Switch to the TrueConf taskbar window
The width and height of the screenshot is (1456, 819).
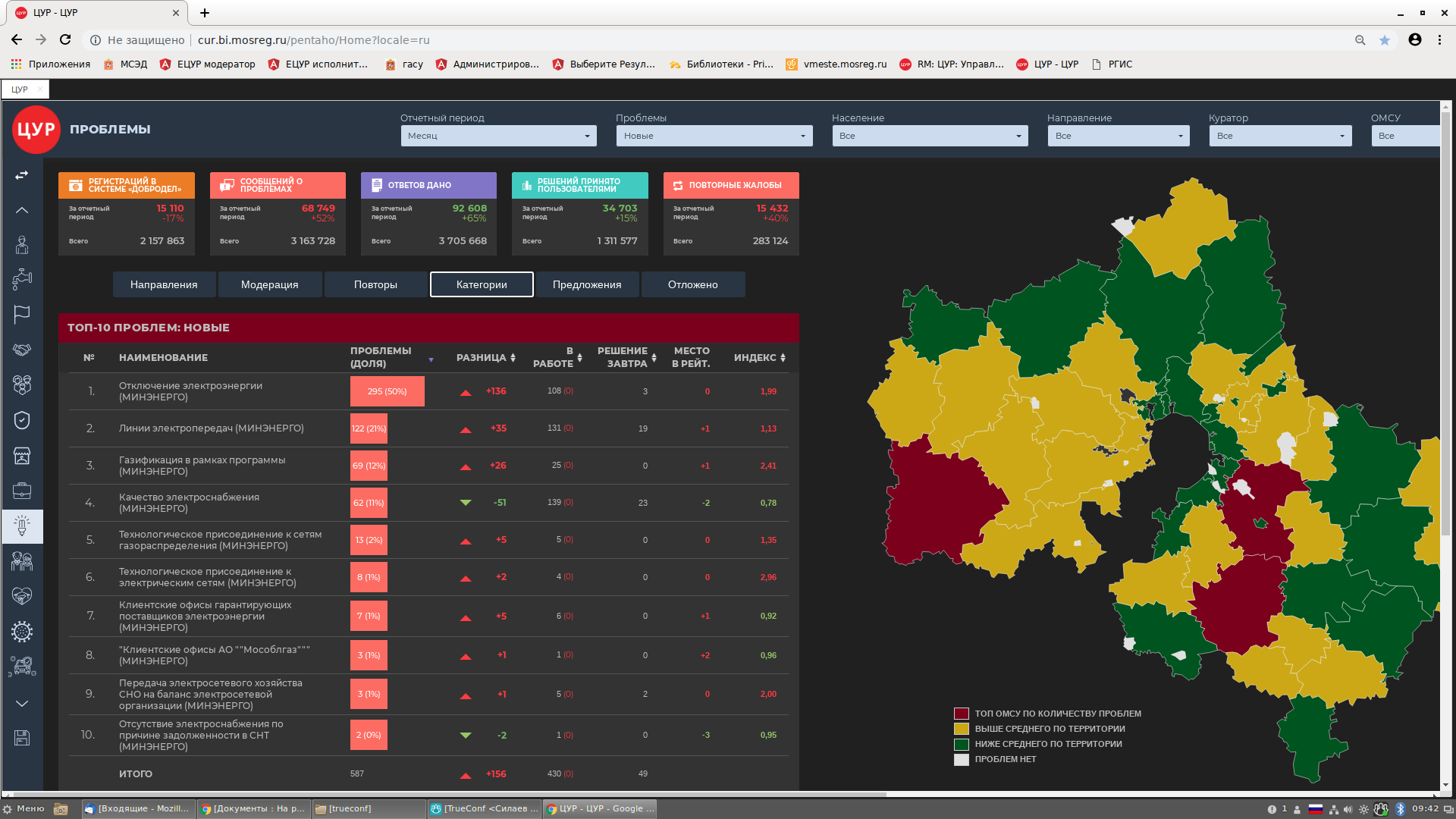(x=484, y=809)
